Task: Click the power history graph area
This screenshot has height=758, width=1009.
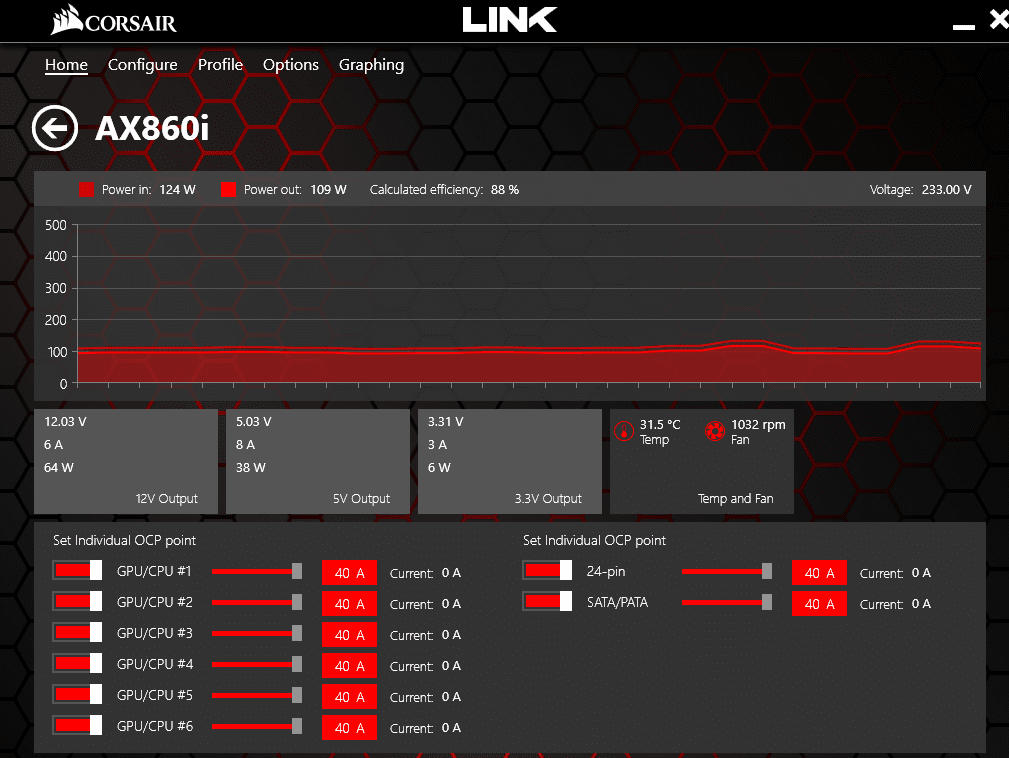Action: pyautogui.click(x=529, y=304)
